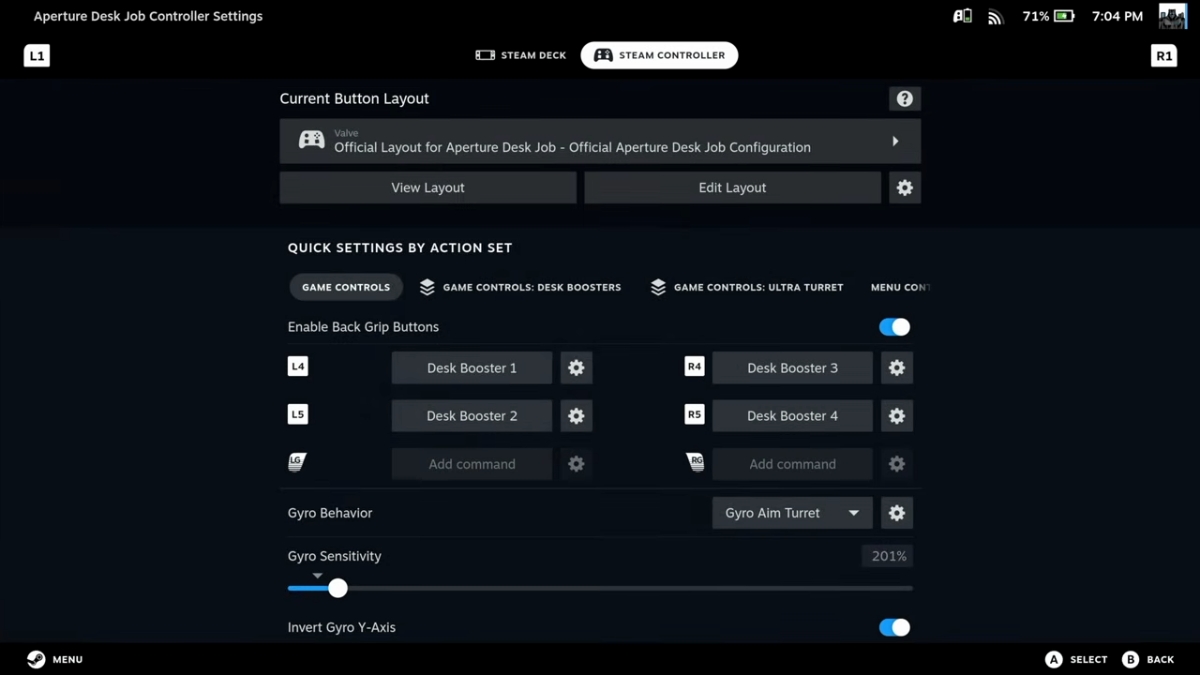
Task: Click Add command field for LG grip
Action: (472, 464)
